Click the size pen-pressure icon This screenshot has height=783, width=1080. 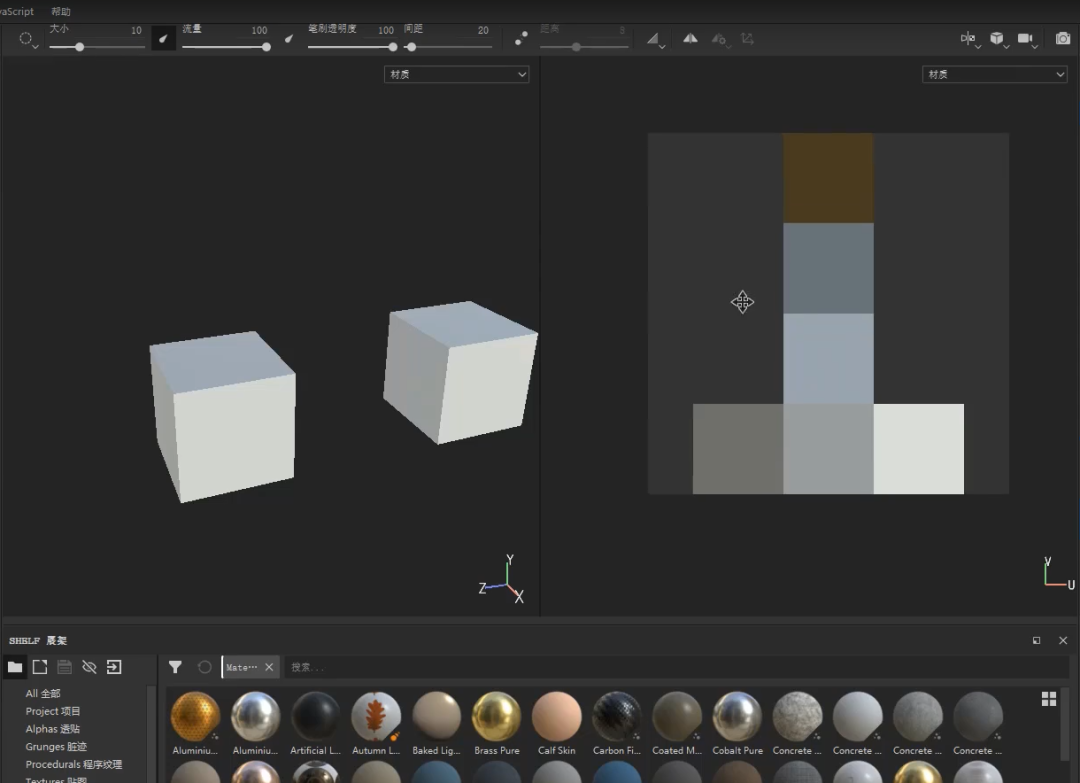tap(164, 39)
